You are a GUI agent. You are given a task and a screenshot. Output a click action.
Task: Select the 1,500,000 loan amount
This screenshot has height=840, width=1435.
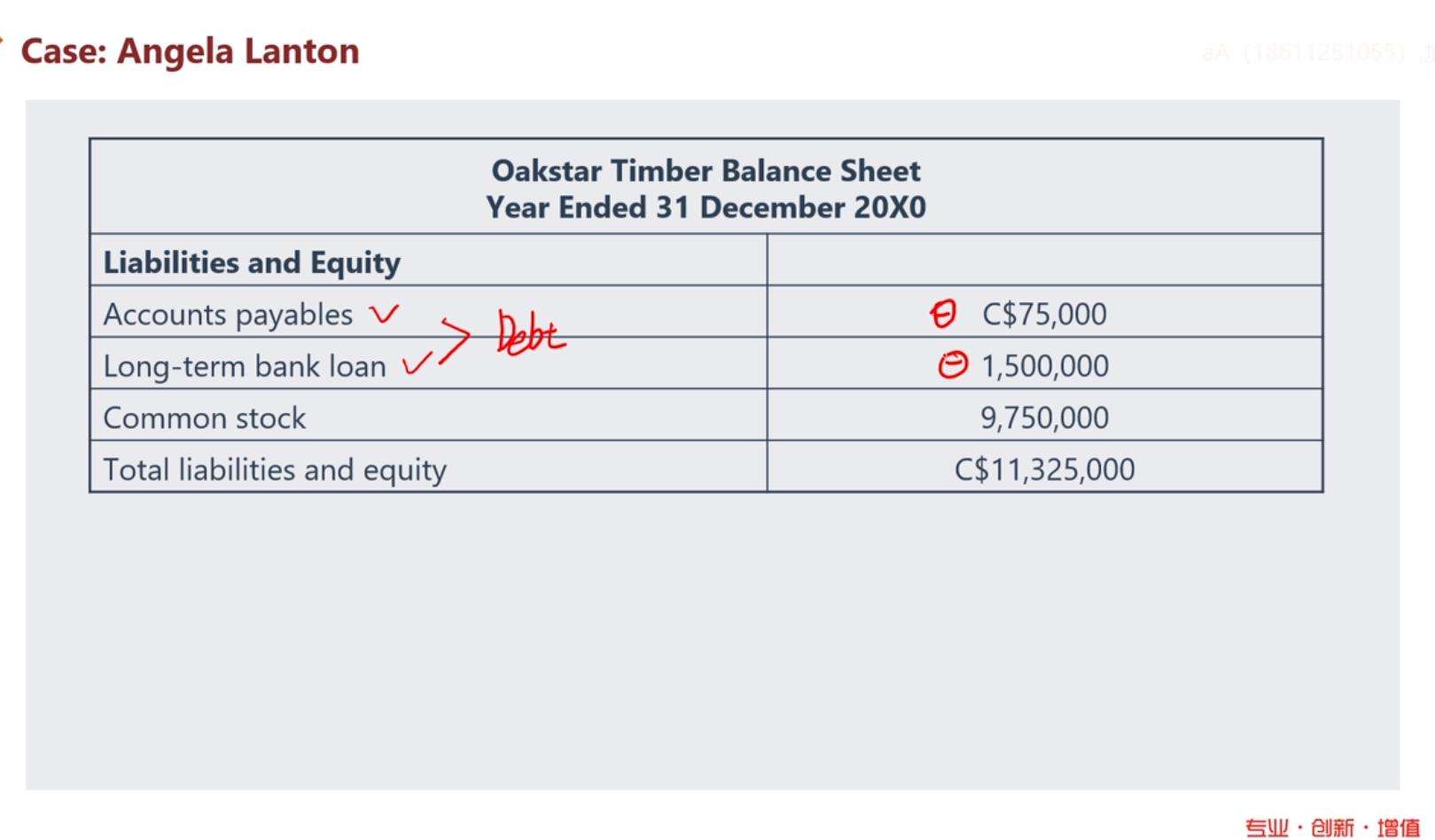pos(1044,366)
